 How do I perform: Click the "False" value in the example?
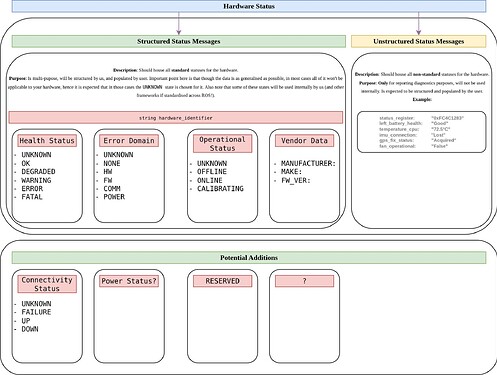pos(439,146)
